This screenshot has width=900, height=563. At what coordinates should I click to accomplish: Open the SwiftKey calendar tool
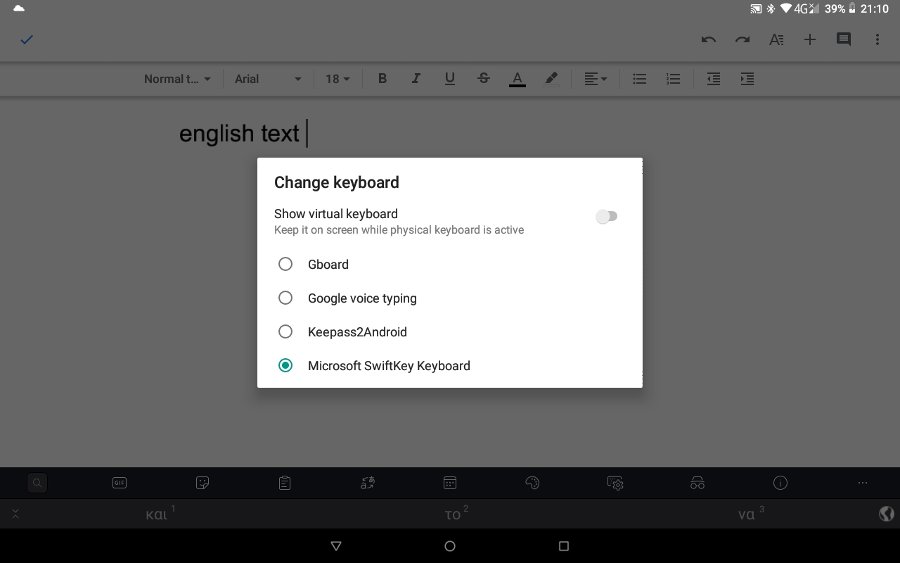pos(450,483)
